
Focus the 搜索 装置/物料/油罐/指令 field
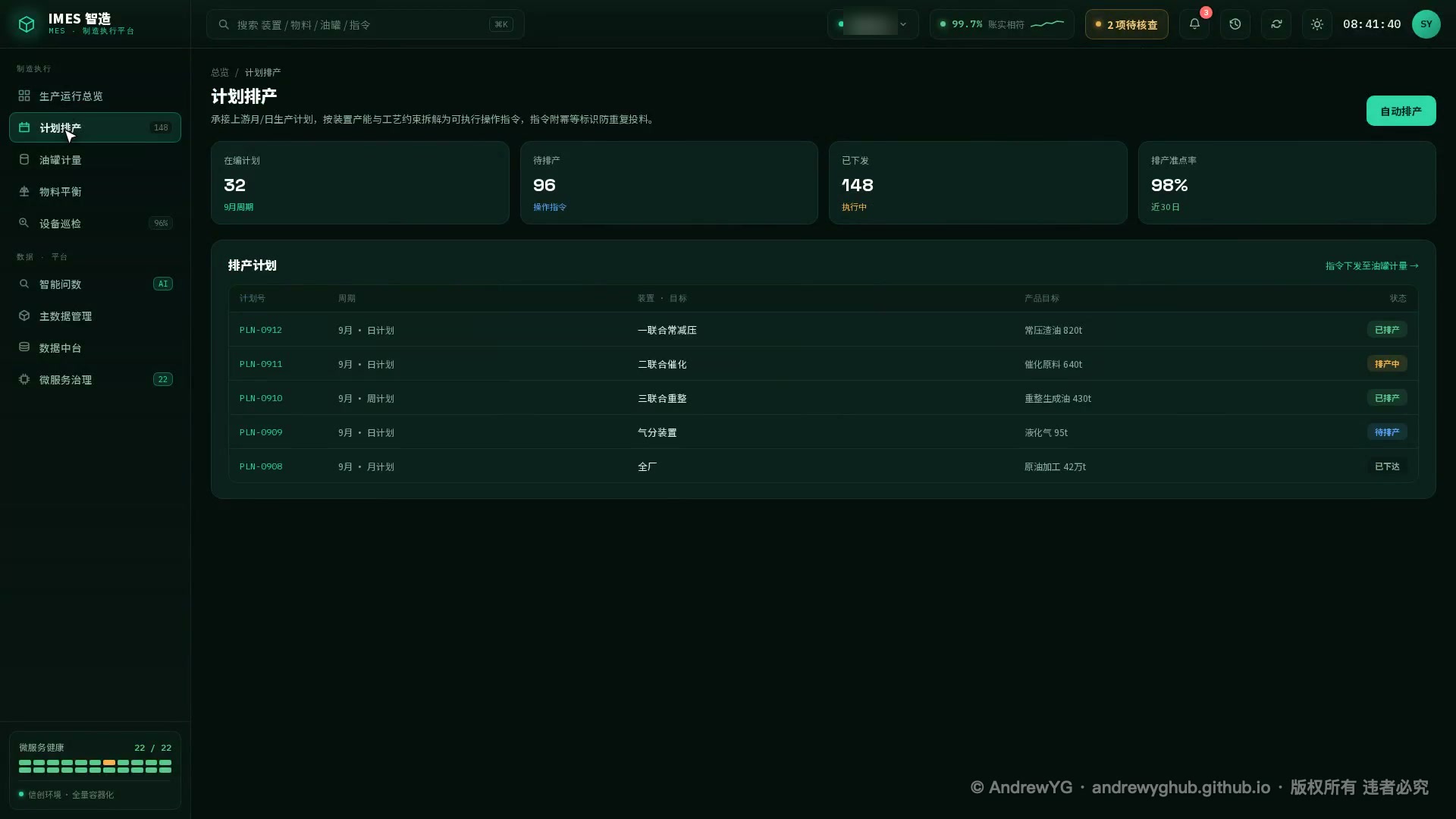click(x=365, y=24)
